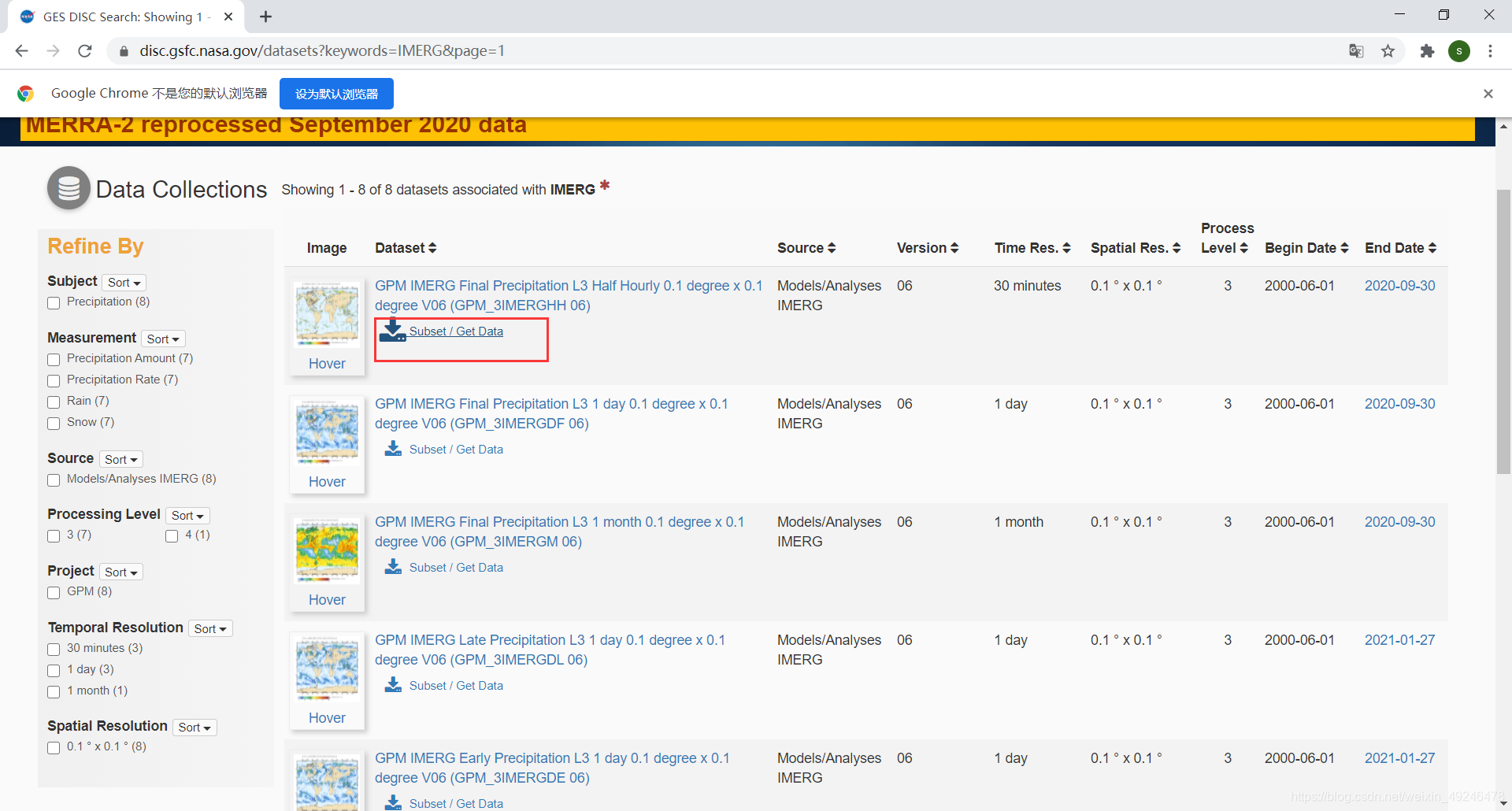Check Precipitation Rate (7) filter

tap(54, 380)
